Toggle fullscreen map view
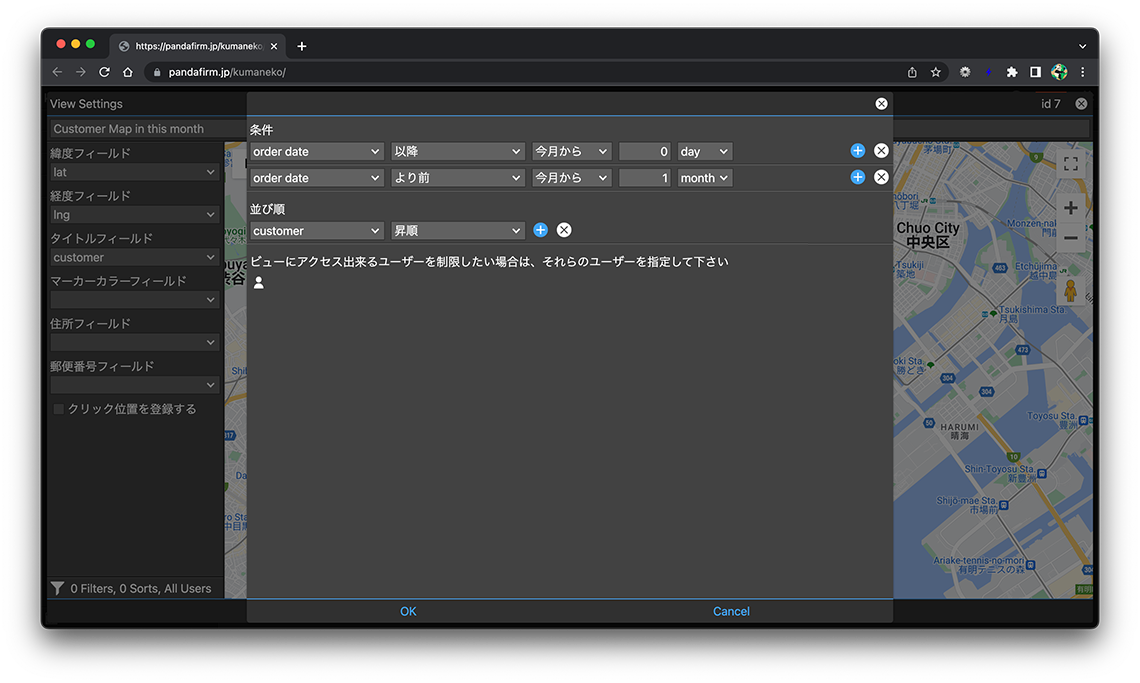This screenshot has width=1140, height=683. pyautogui.click(x=1071, y=164)
